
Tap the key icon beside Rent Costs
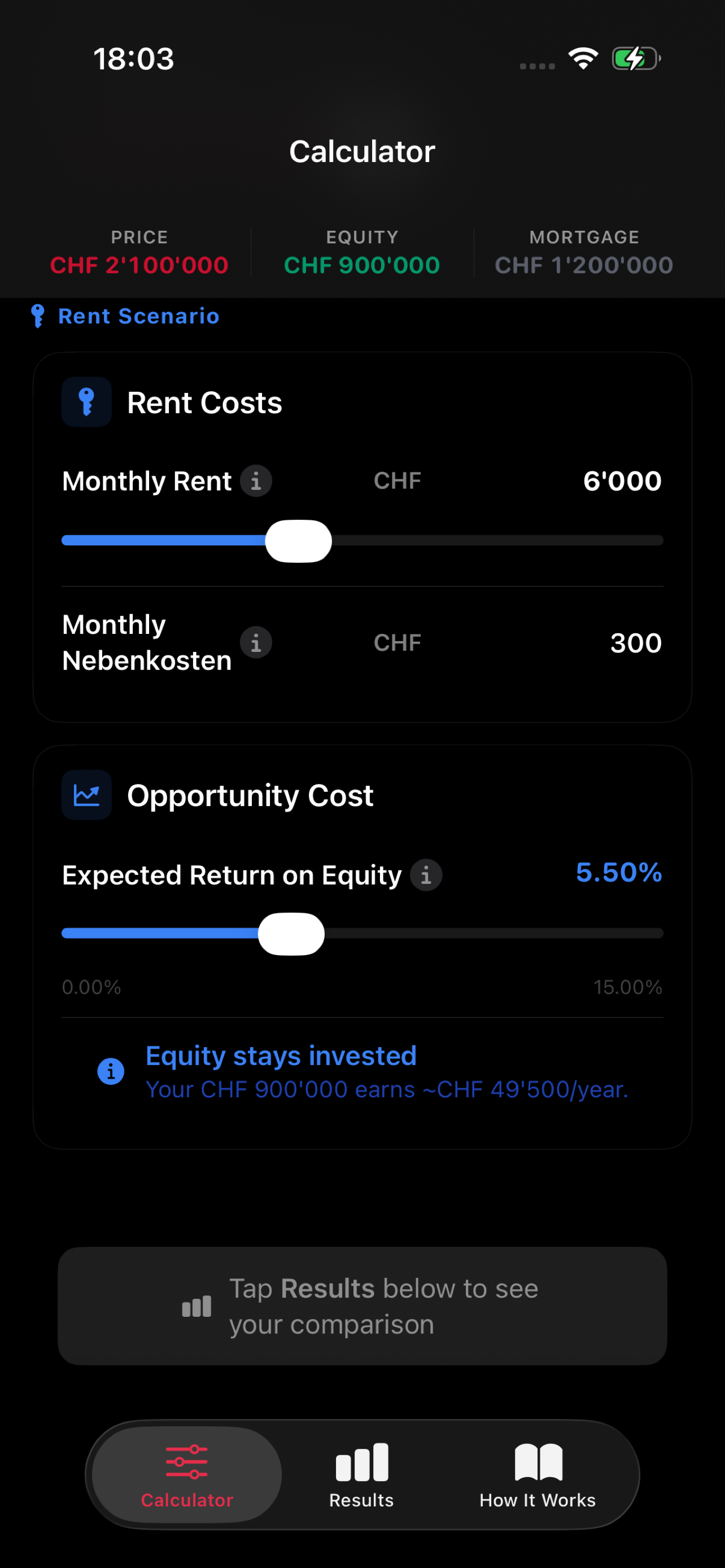click(x=86, y=402)
